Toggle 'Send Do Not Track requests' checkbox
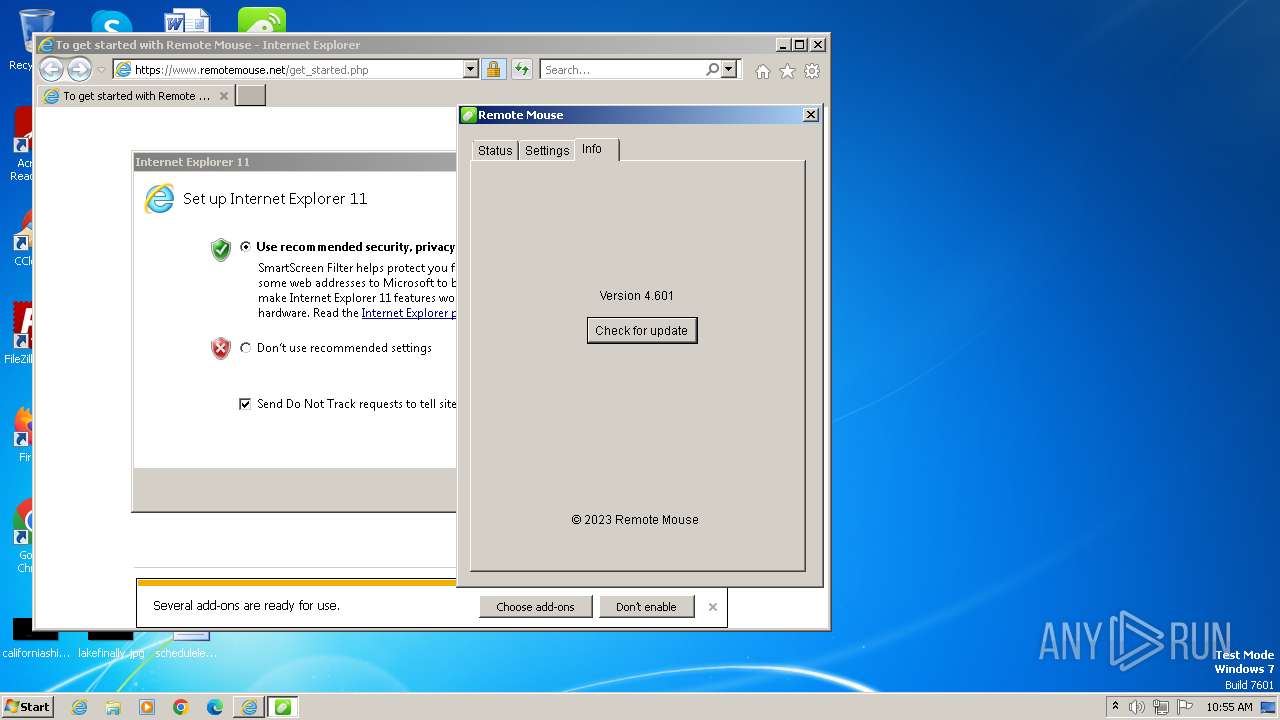 point(245,404)
